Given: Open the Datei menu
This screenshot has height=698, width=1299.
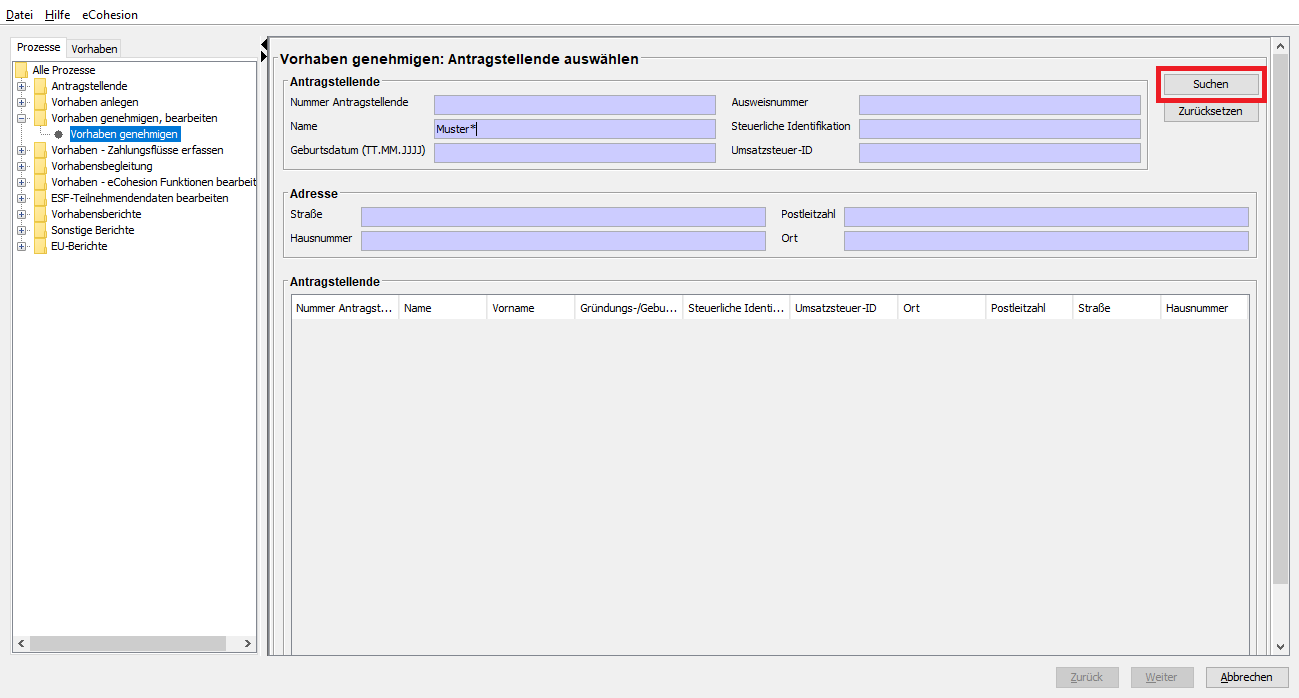Looking at the screenshot, I should [x=19, y=15].
